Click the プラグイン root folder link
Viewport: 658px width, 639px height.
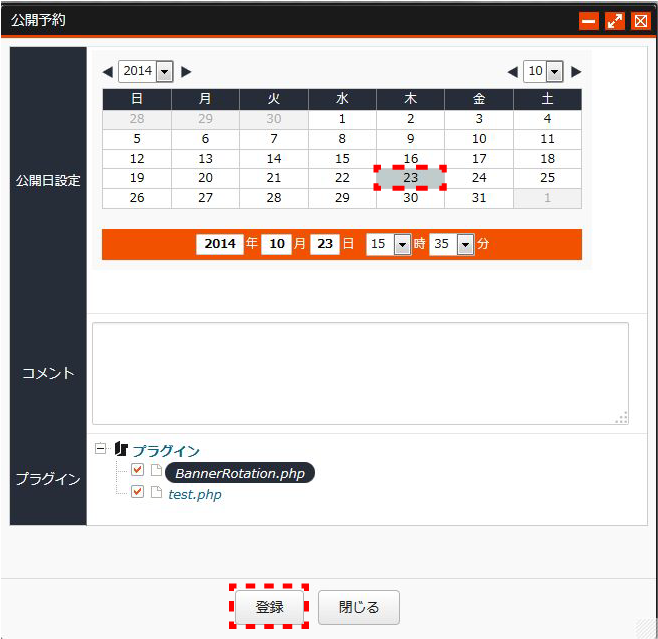point(166,451)
